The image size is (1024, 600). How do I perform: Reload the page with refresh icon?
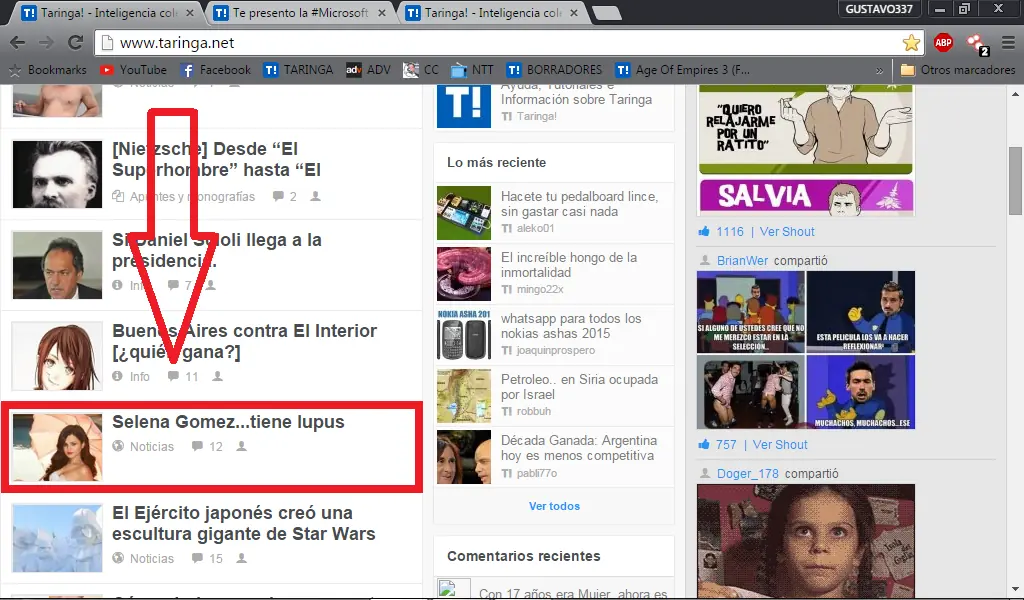(76, 43)
